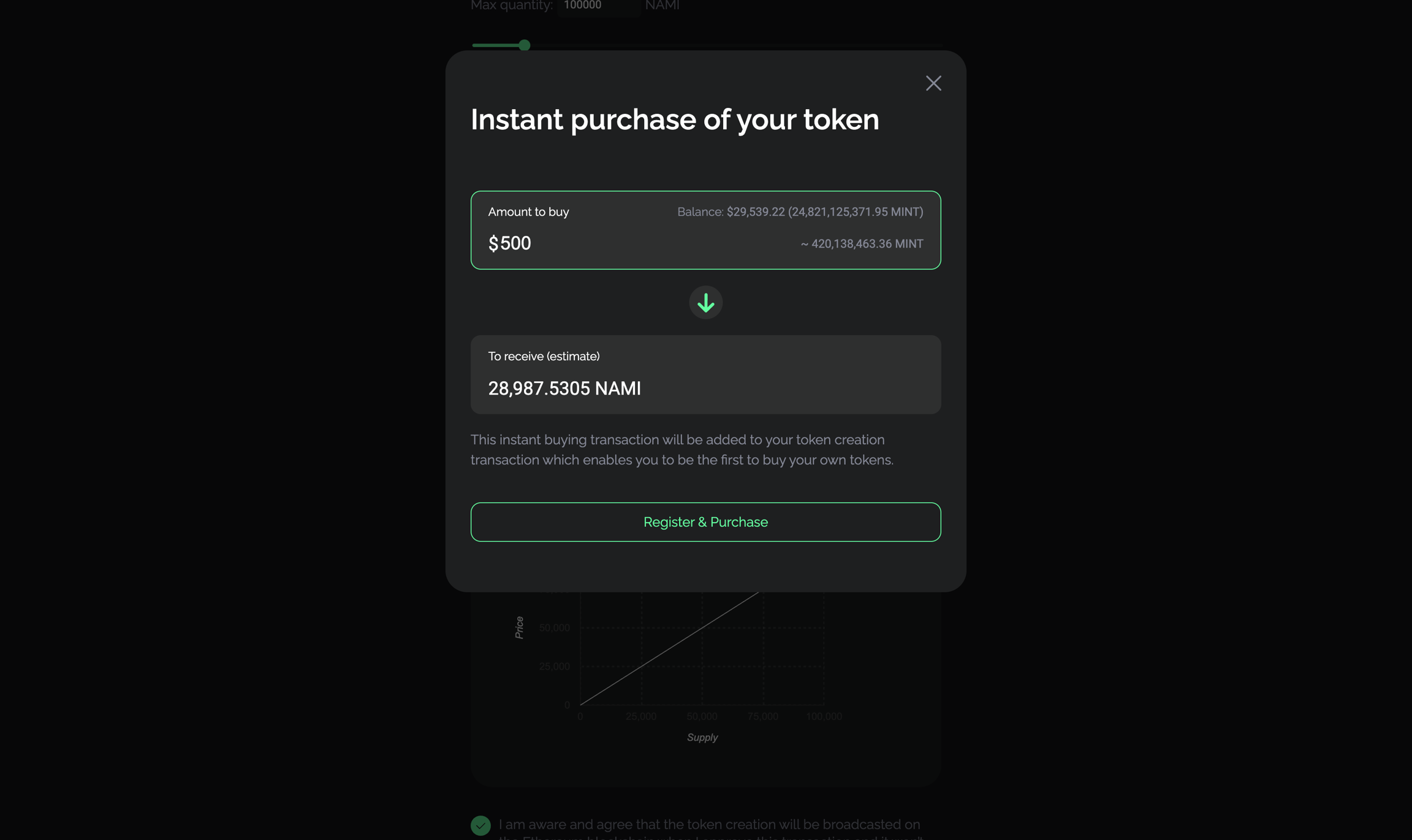Toggle the token creation agreement checkbox
The width and height of the screenshot is (1412, 840).
[480, 825]
